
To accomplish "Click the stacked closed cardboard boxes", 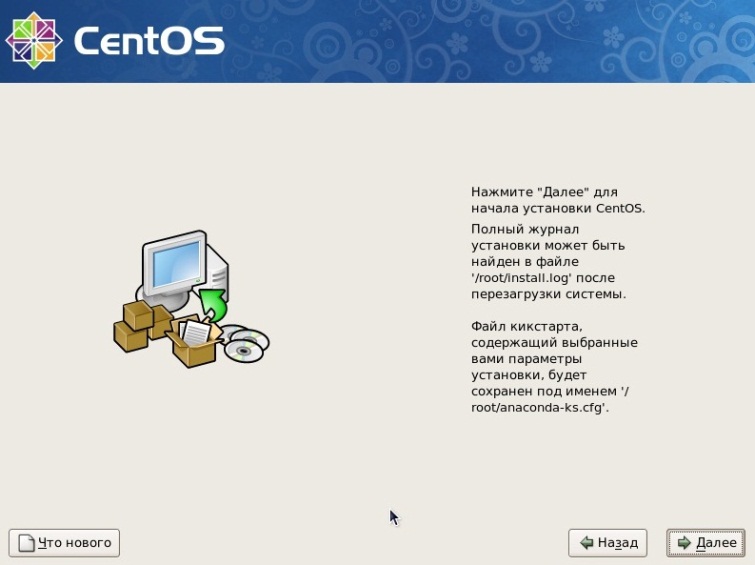I will (140, 326).
